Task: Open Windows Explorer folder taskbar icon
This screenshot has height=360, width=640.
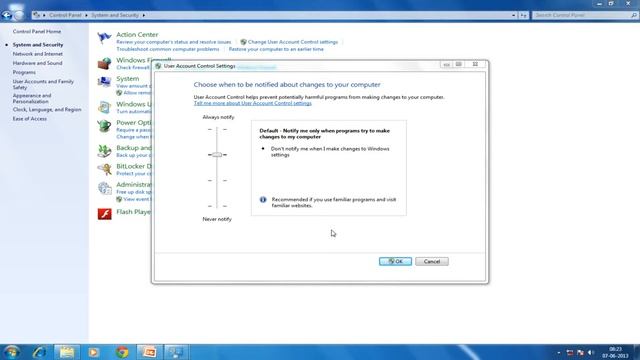Action: pos(67,352)
